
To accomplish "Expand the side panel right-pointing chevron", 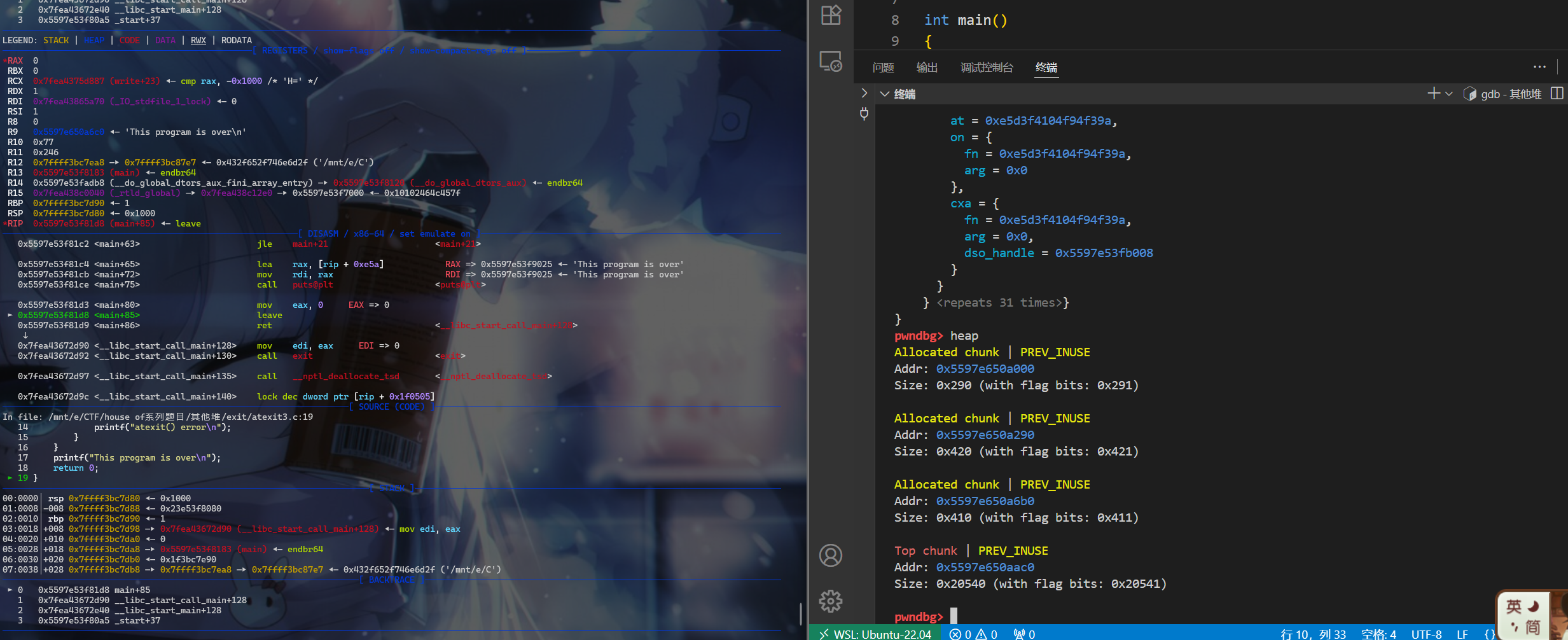I will [864, 93].
